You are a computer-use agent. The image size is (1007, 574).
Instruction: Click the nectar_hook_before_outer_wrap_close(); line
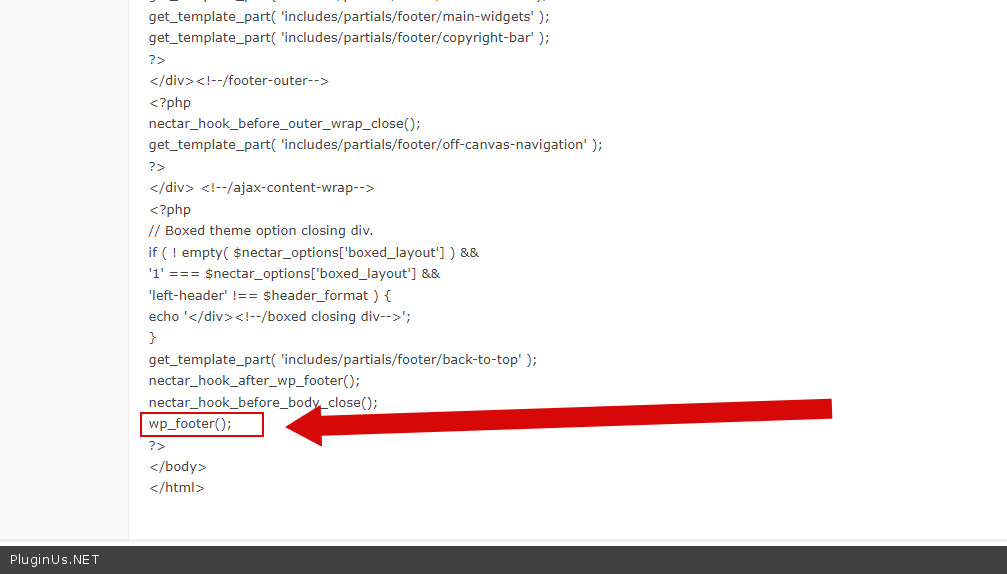click(285, 124)
